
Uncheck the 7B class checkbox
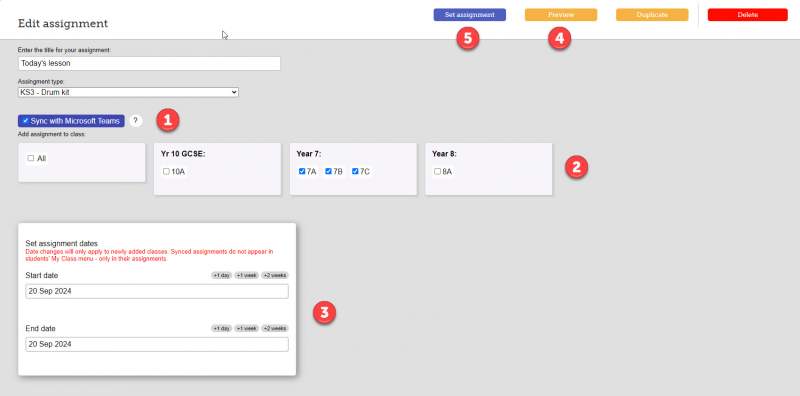click(329, 171)
